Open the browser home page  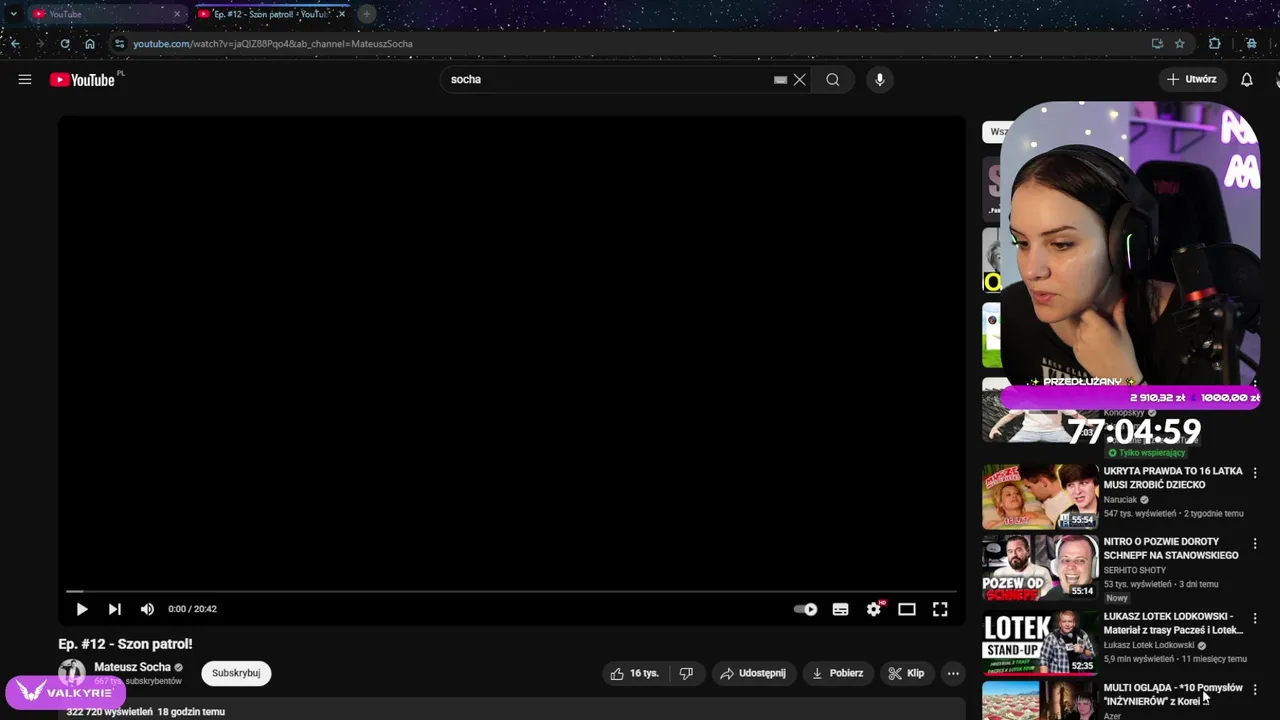pos(90,44)
